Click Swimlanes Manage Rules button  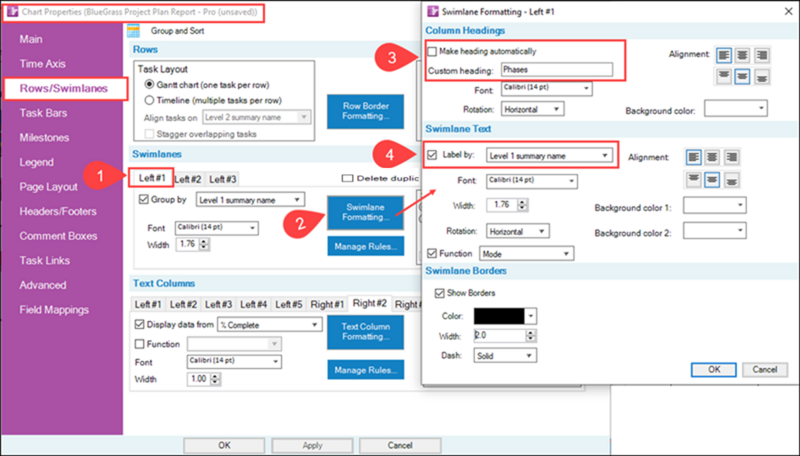pyautogui.click(x=366, y=246)
